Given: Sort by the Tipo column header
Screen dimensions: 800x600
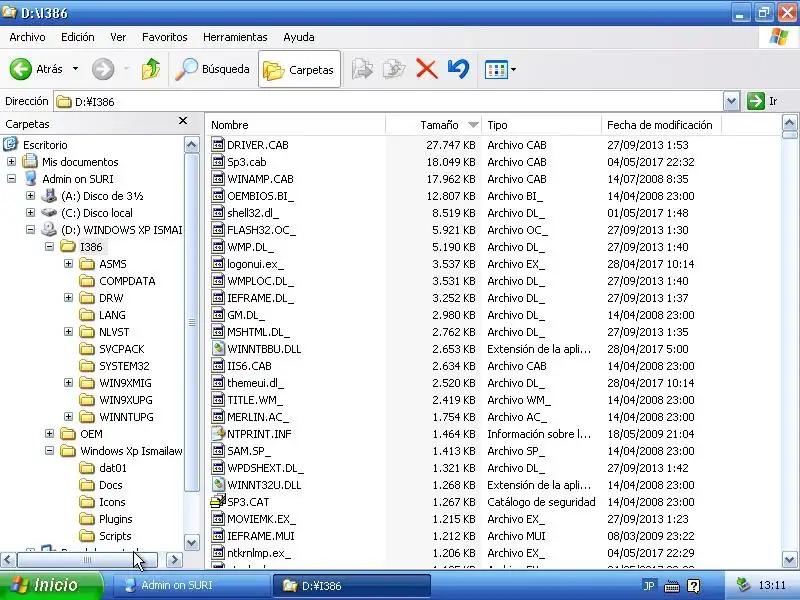Looking at the screenshot, I should 541,125.
